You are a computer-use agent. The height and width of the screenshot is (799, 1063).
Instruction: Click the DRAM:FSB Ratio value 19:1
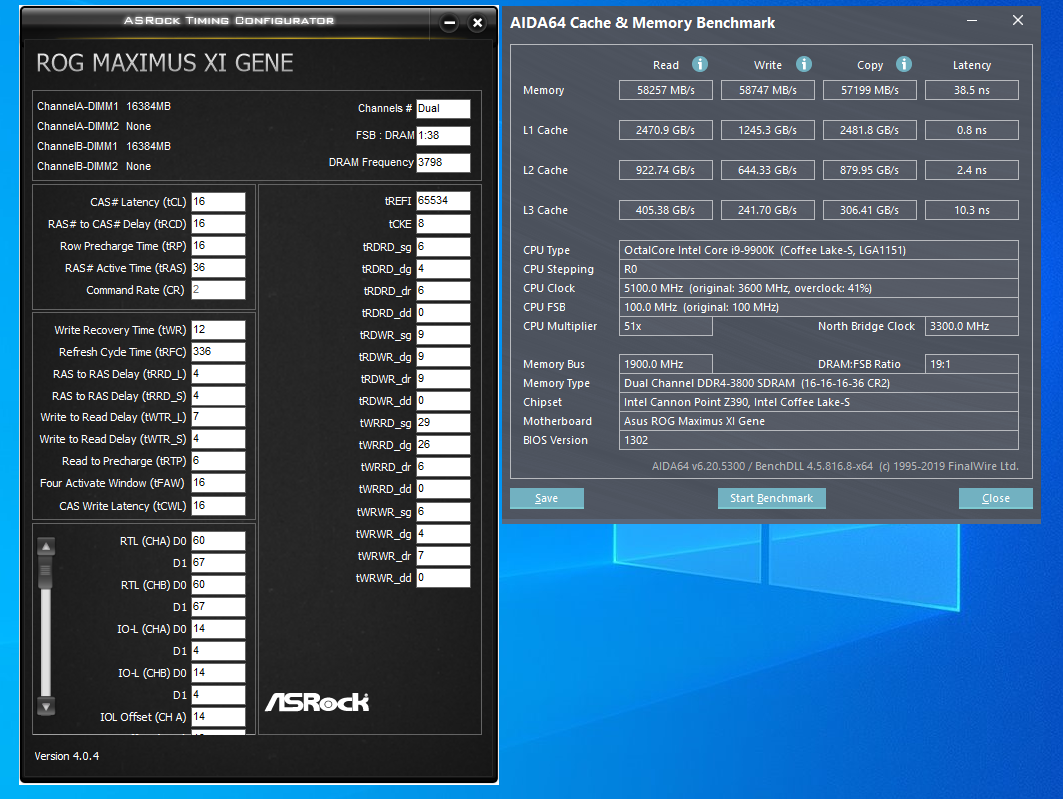[971, 364]
